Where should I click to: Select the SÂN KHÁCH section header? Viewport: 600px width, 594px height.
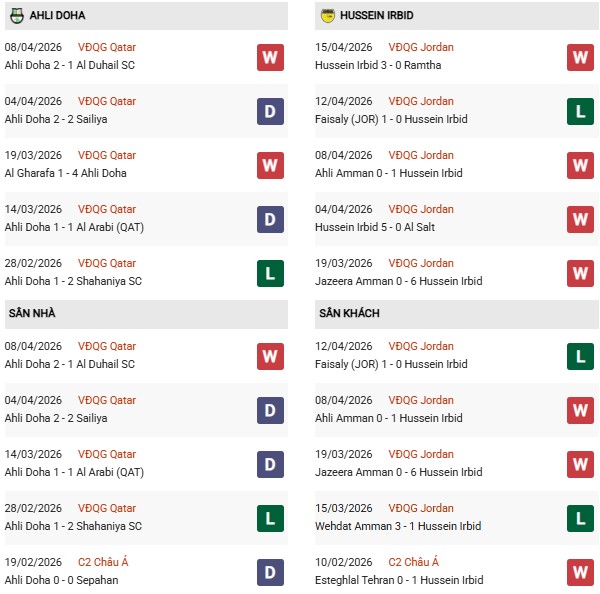click(x=349, y=314)
